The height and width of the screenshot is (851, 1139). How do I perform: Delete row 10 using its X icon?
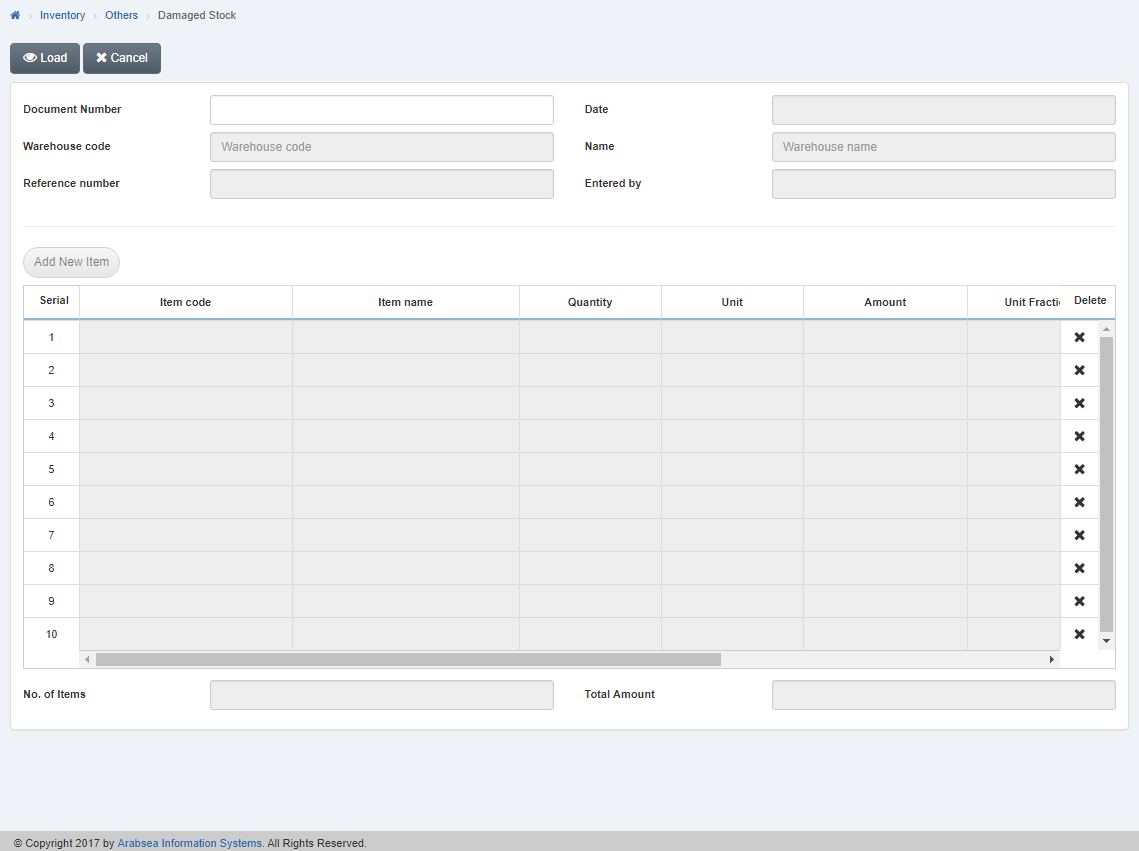point(1079,634)
